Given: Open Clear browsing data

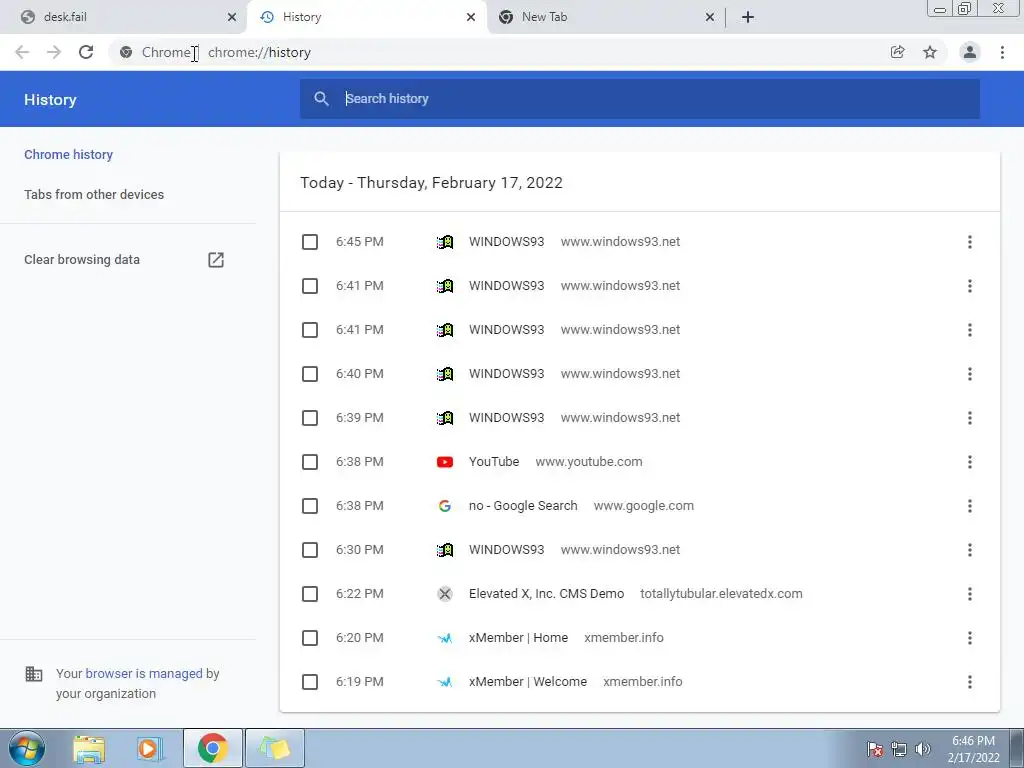Looking at the screenshot, I should point(82,260).
